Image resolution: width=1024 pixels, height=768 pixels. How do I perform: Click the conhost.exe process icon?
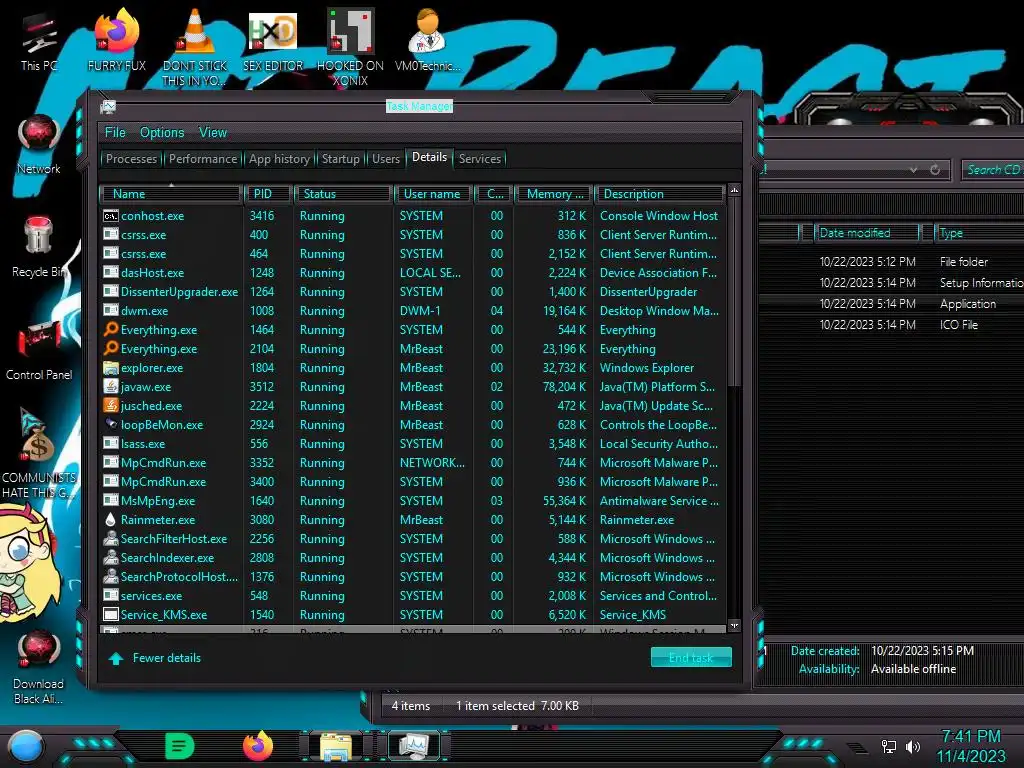(110, 216)
